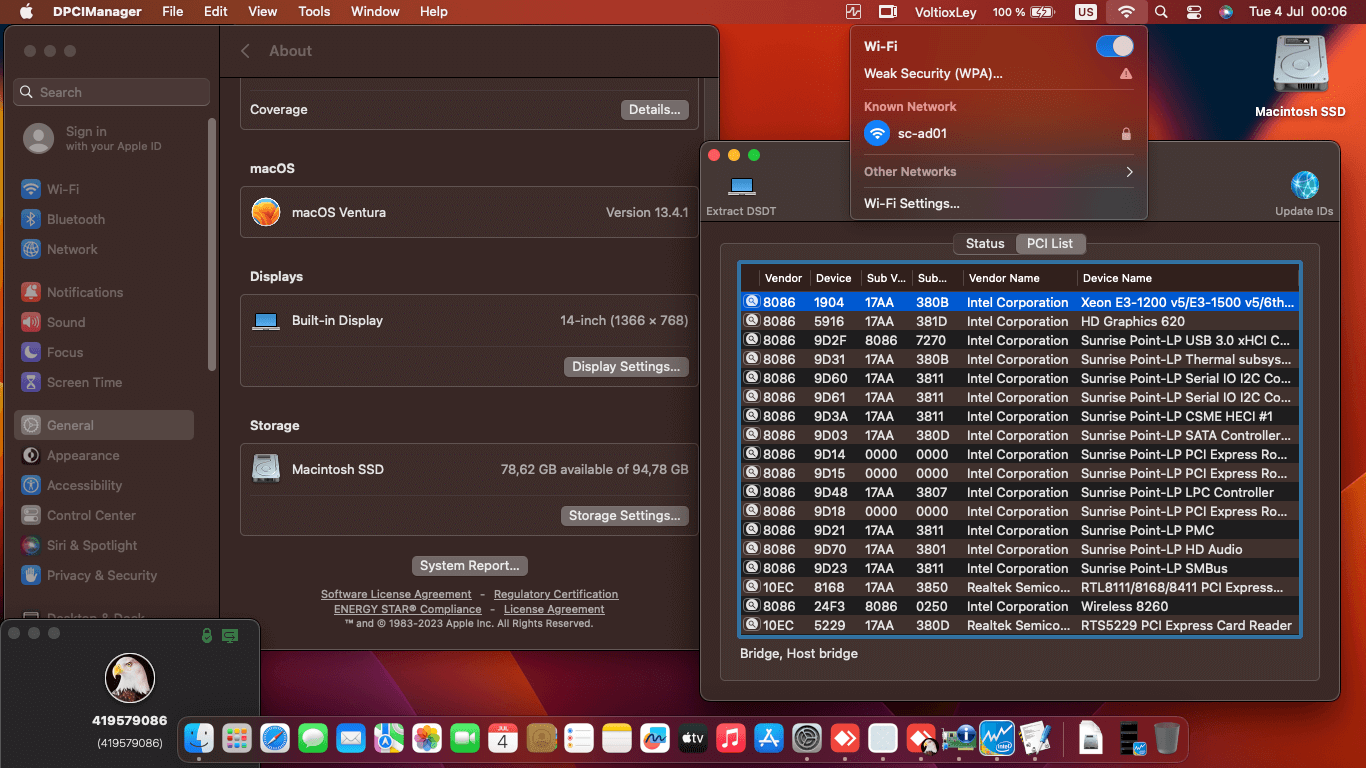1366x768 pixels.
Task: Click the US input source menu icon
Action: 1086,12
